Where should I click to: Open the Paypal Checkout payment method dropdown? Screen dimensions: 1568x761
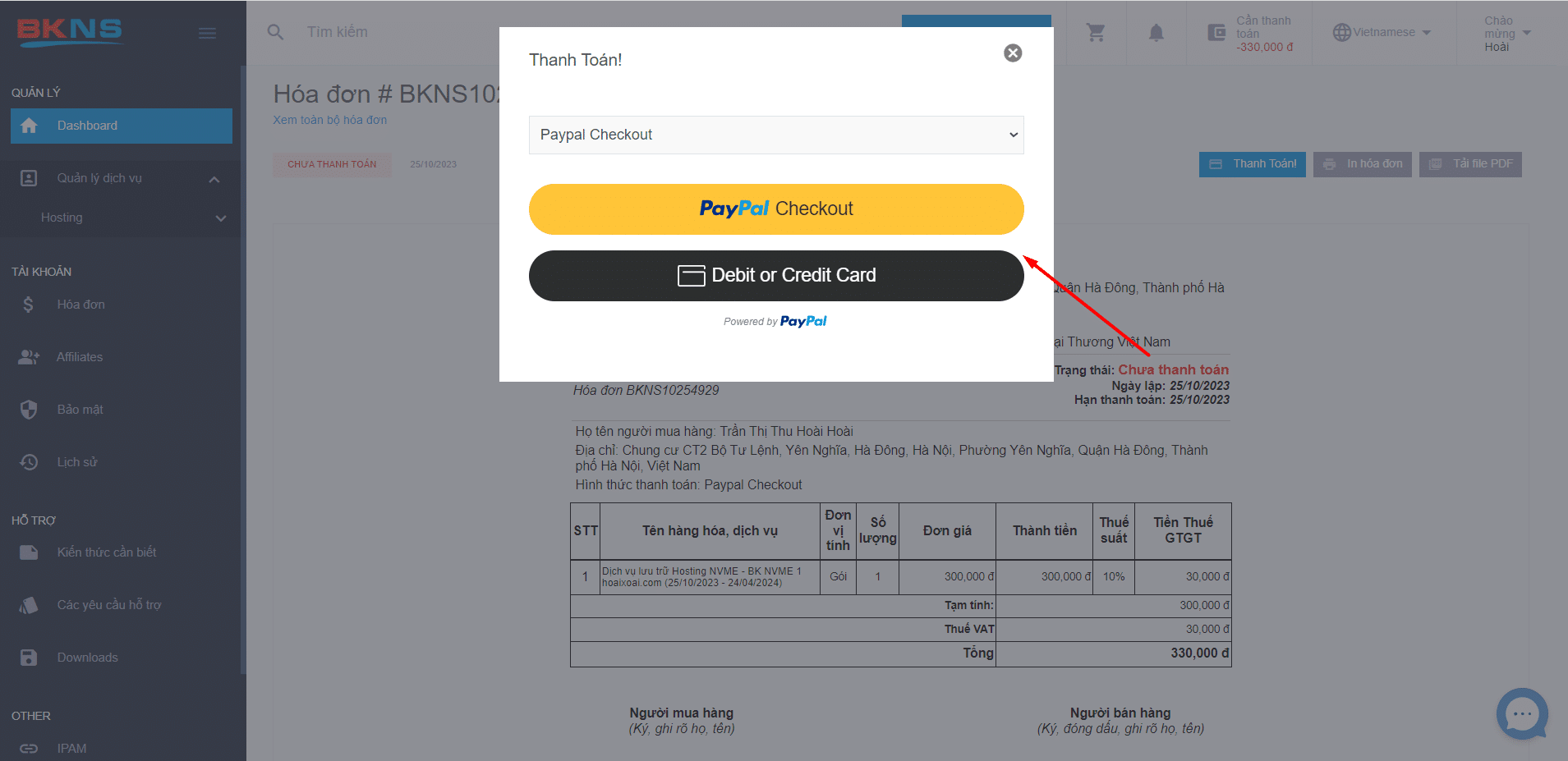tap(776, 135)
